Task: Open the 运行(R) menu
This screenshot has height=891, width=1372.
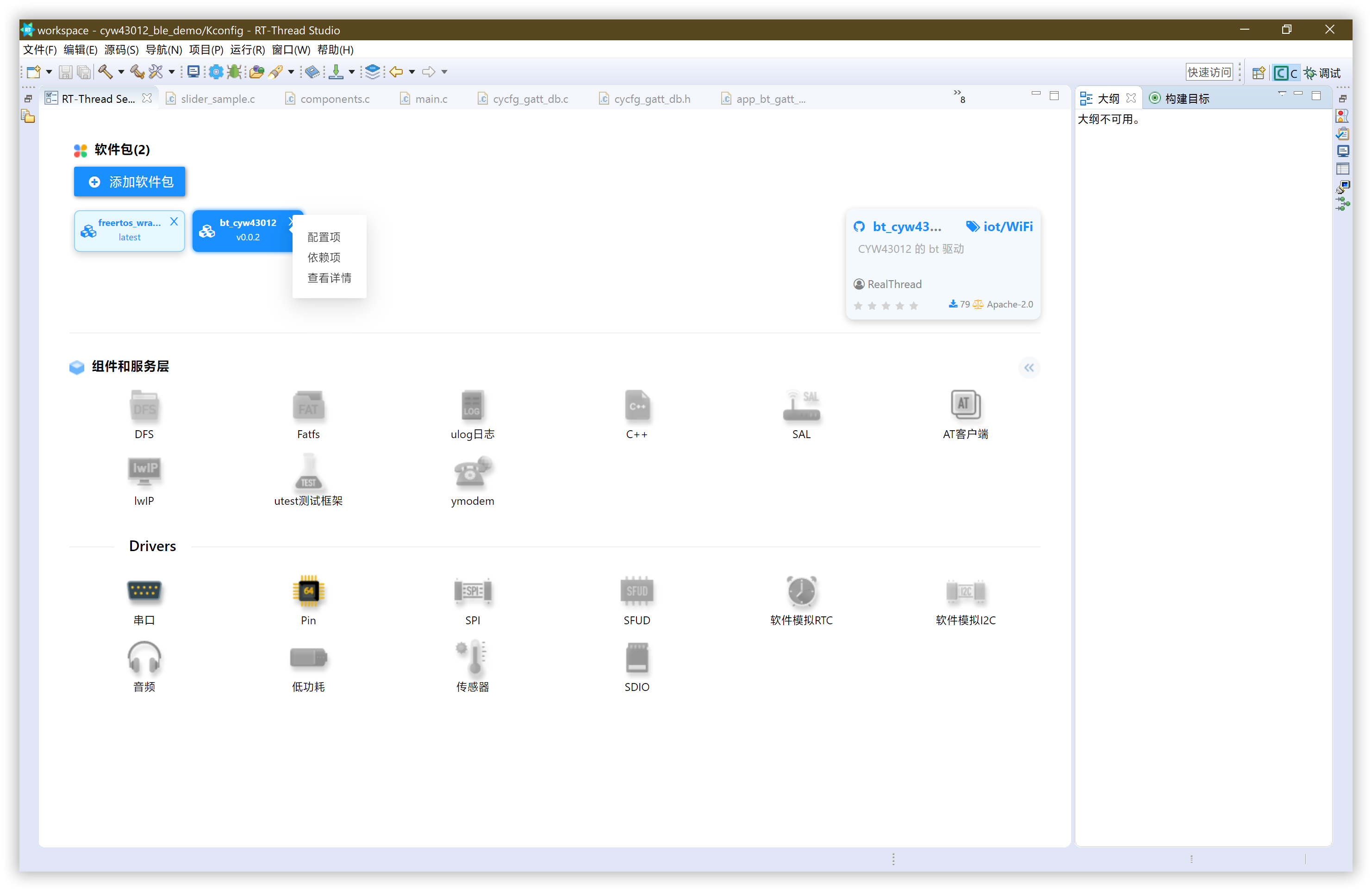Action: (x=248, y=50)
